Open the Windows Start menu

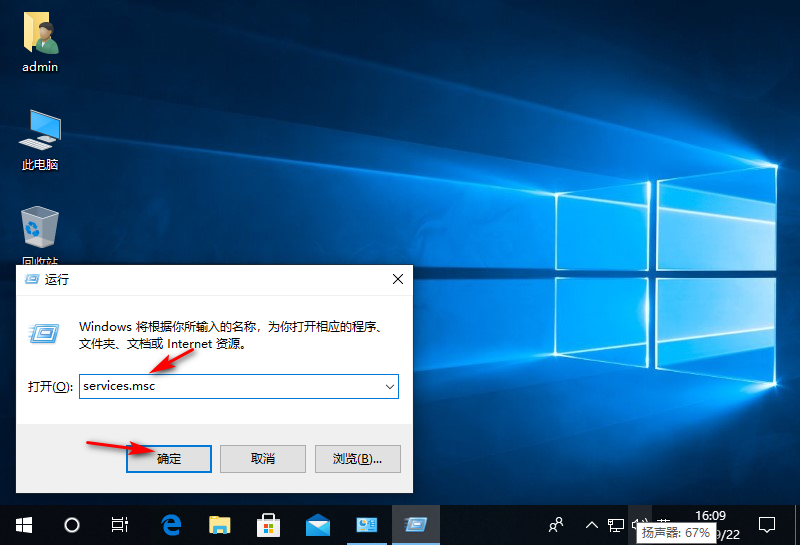[x=23, y=524]
